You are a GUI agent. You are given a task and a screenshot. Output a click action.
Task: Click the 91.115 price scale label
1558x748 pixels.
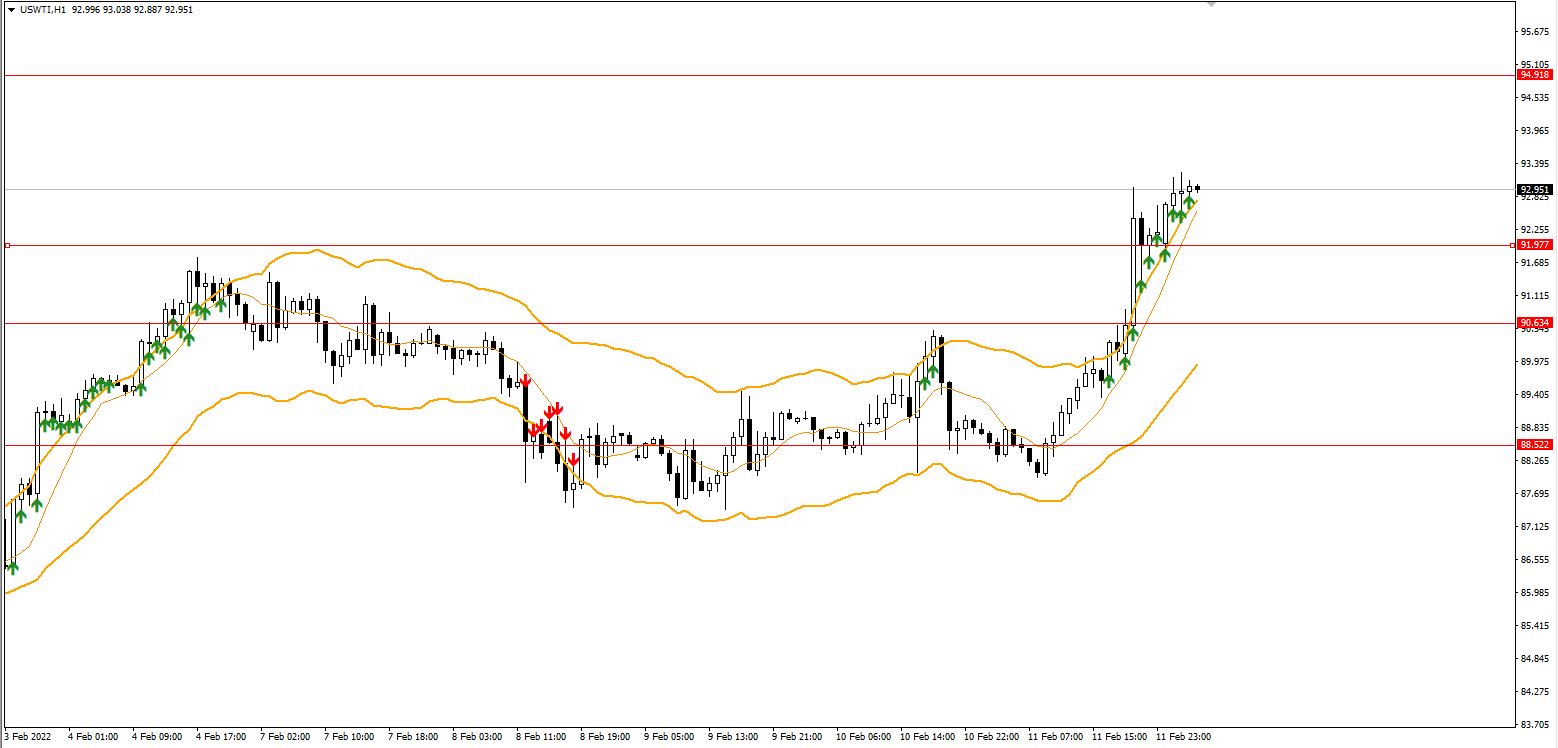(1535, 296)
